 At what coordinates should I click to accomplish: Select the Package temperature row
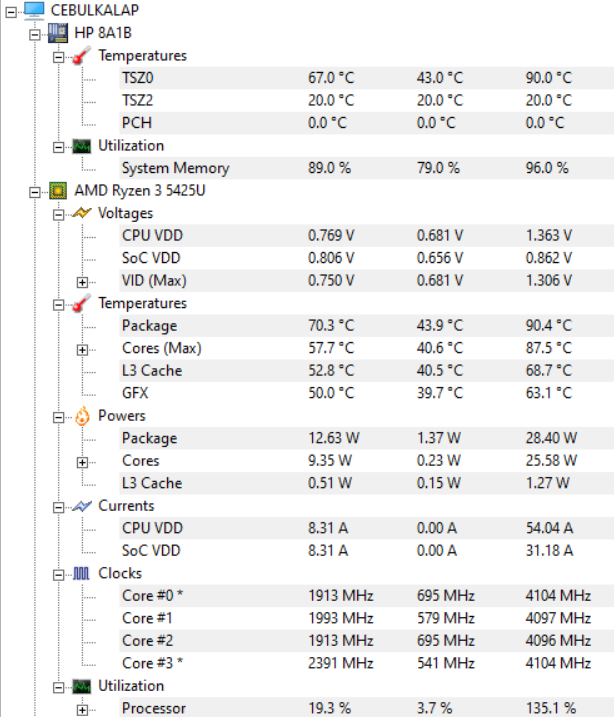[367, 326]
